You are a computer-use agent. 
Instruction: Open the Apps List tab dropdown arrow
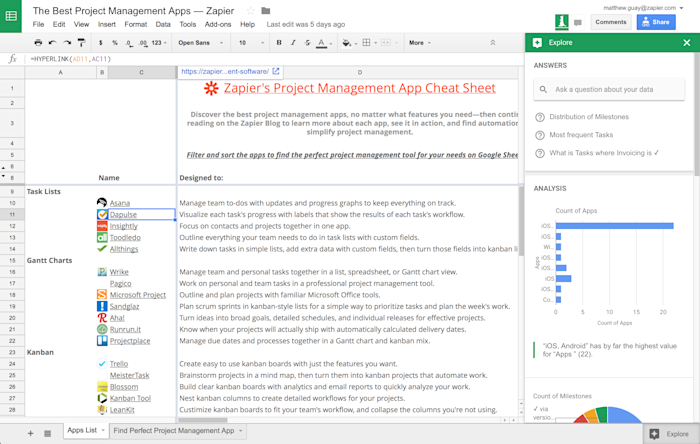tap(103, 430)
